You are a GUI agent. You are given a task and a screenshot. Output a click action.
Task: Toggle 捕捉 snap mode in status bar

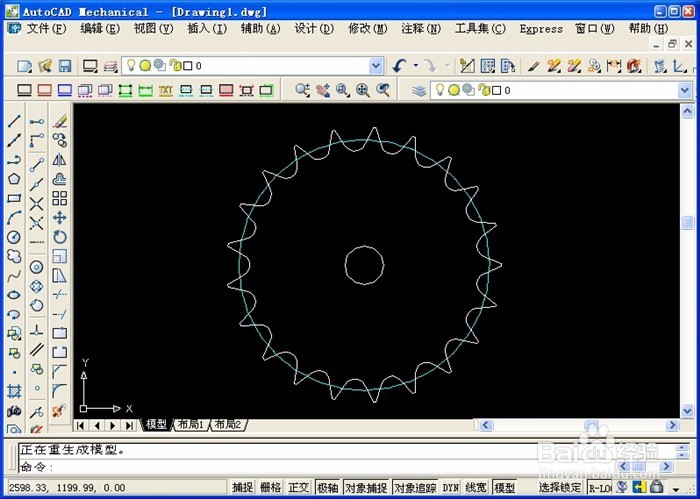click(243, 487)
